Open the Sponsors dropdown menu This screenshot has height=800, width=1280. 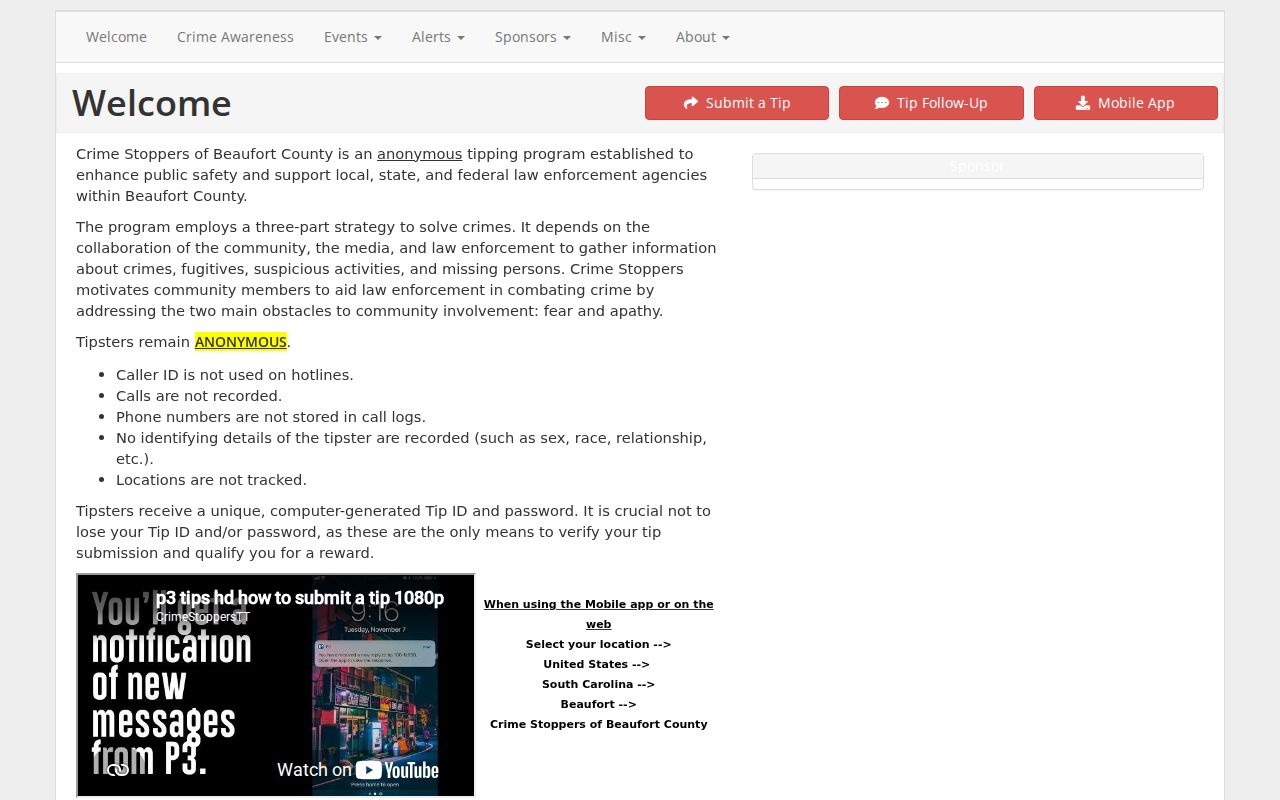point(532,37)
